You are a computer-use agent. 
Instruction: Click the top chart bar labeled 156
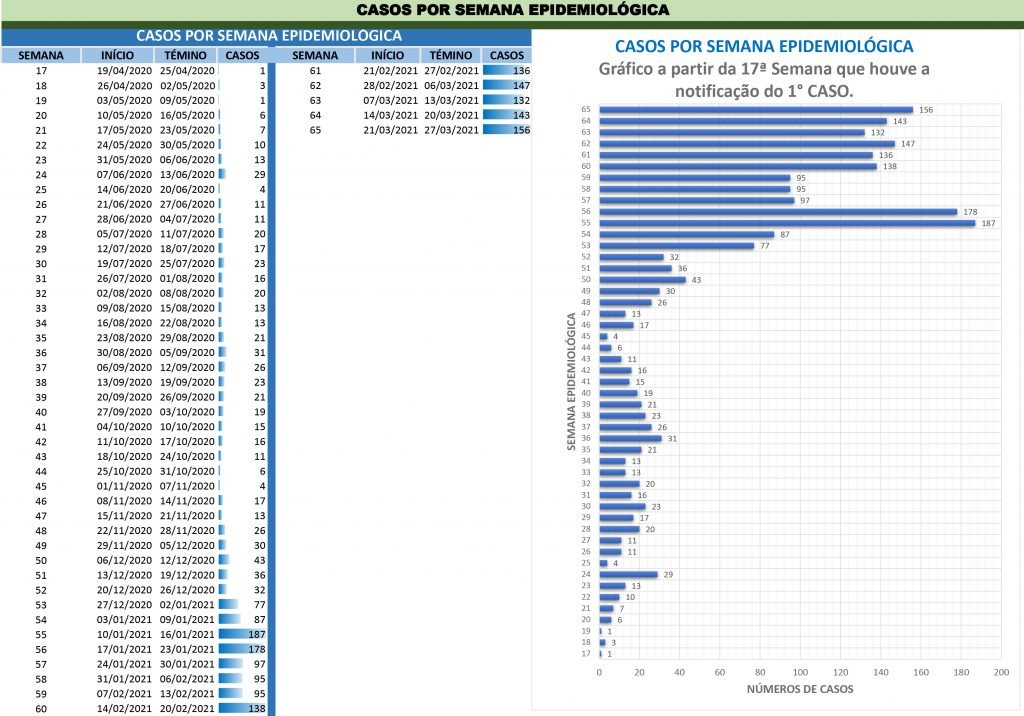click(x=755, y=110)
